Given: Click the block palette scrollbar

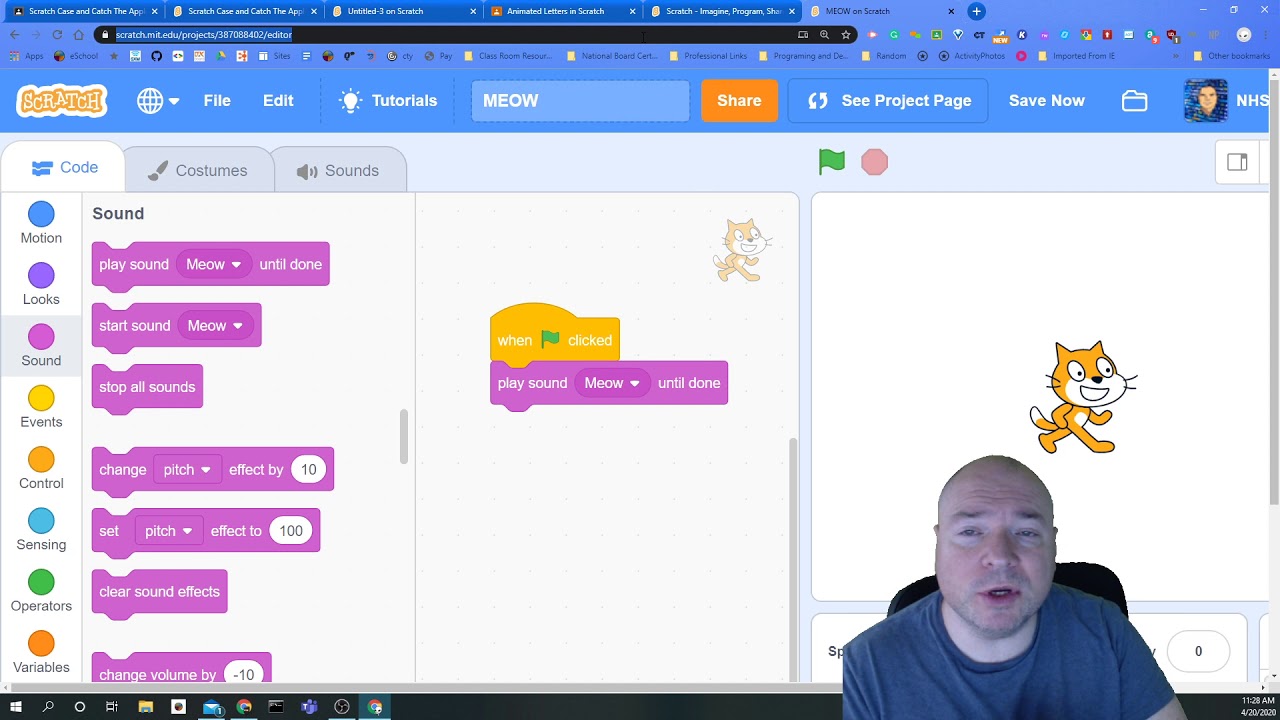Looking at the screenshot, I should tap(404, 436).
